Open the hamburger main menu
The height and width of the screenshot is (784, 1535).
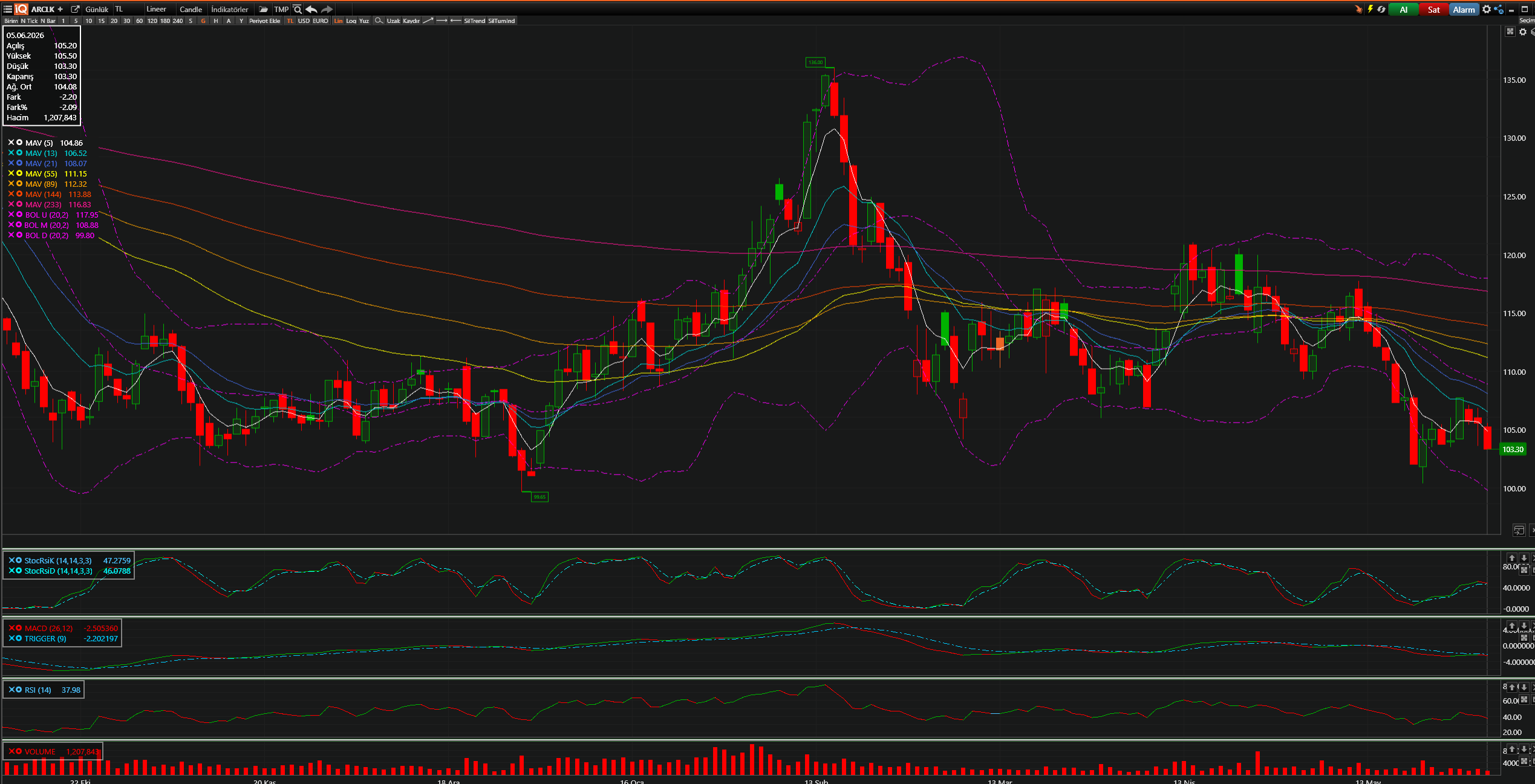click(x=7, y=9)
